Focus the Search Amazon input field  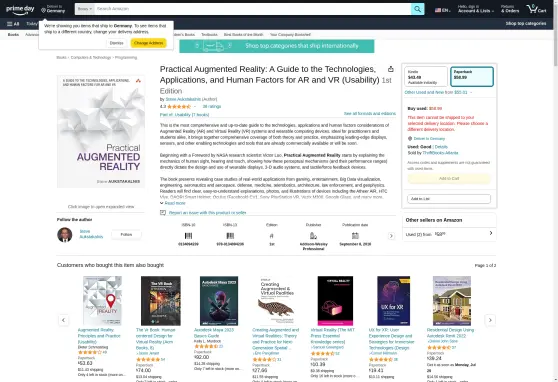(253, 9)
